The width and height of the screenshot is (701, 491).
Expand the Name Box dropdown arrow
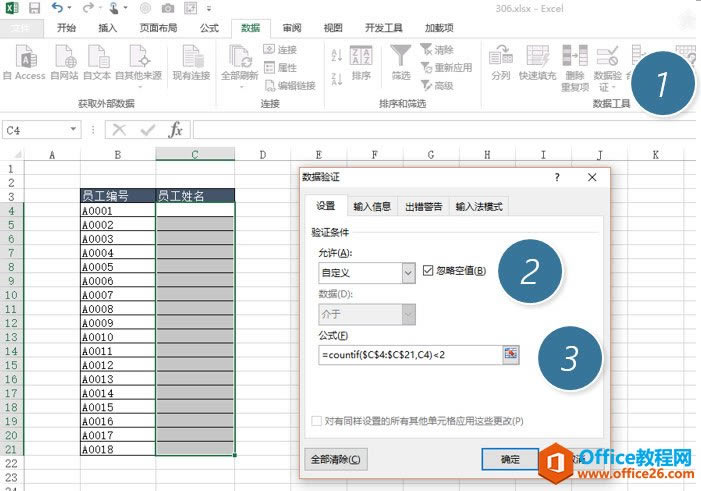[74, 129]
